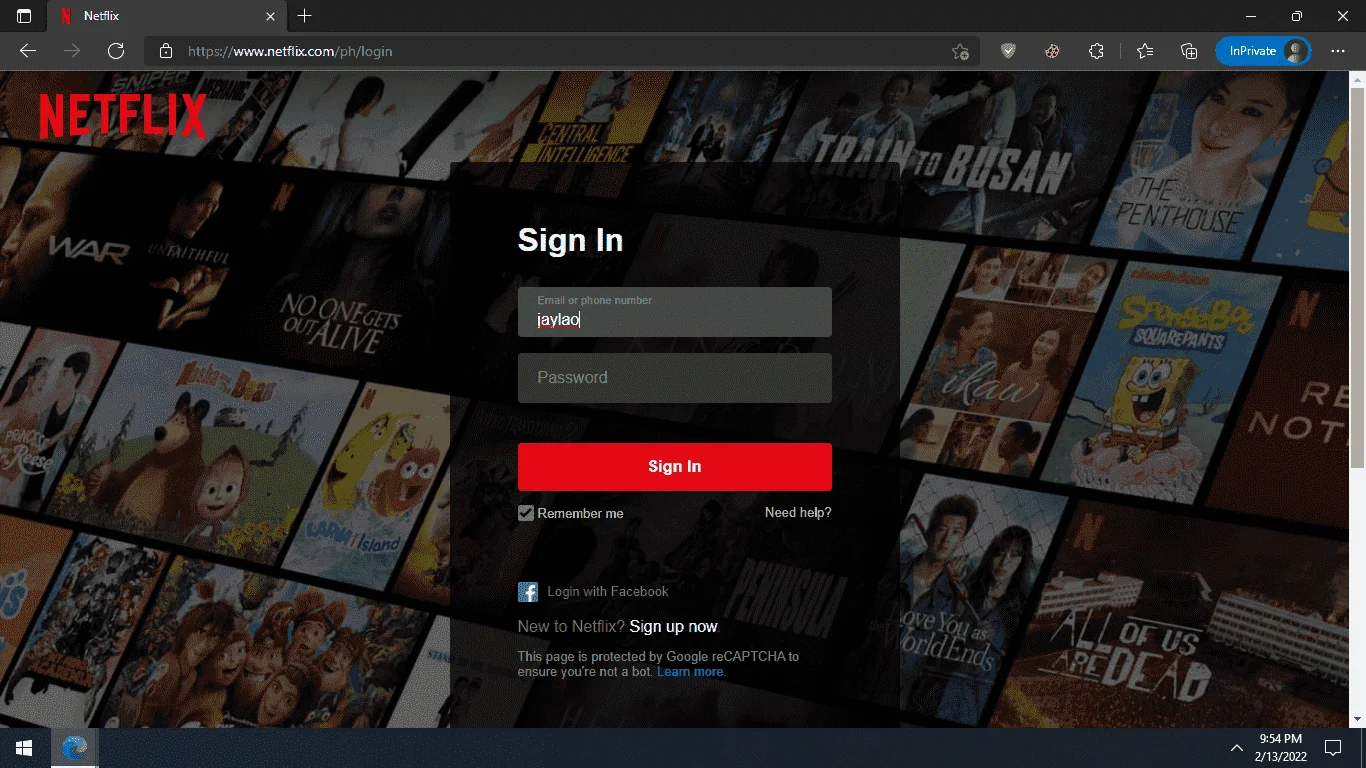Toggle the Remember me checkbox
Screen dimensions: 1366x768
point(526,513)
